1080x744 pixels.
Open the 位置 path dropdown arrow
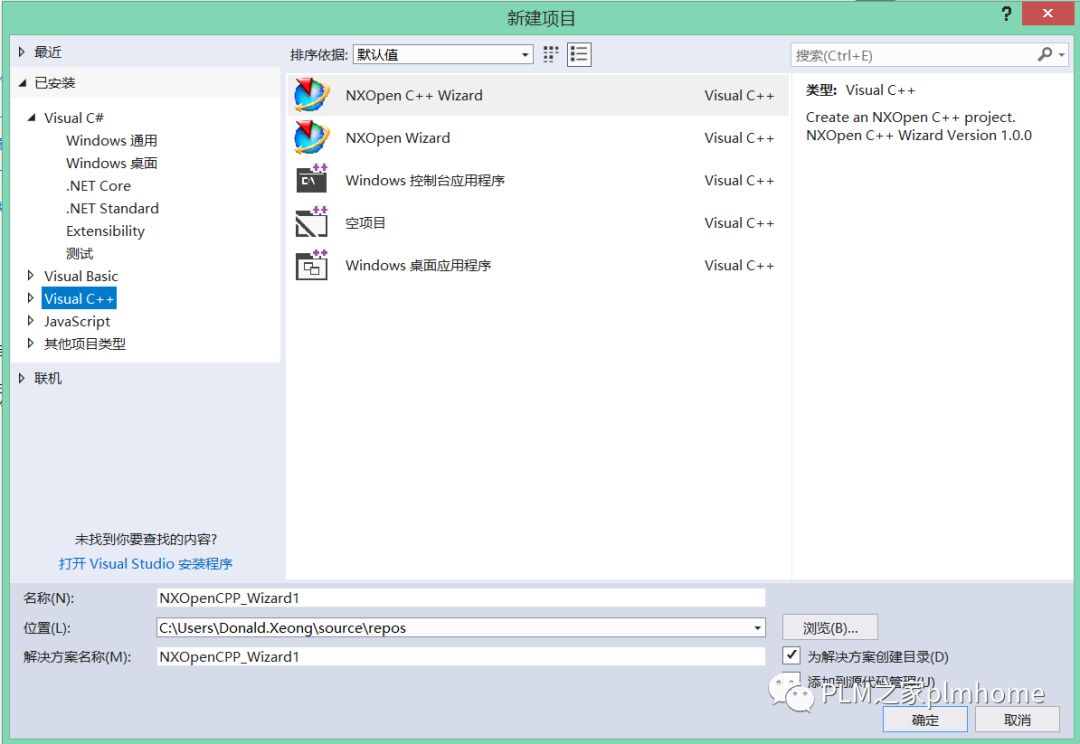[757, 628]
